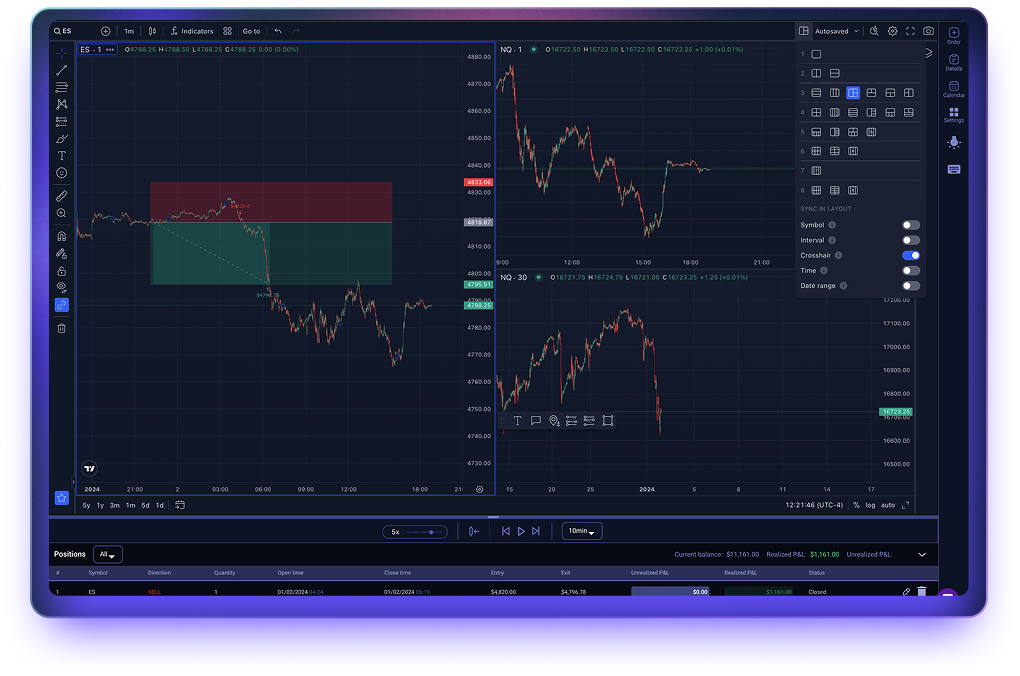Open the 10min replay interval dropdown
The image size is (1020, 676).
[x=582, y=531]
